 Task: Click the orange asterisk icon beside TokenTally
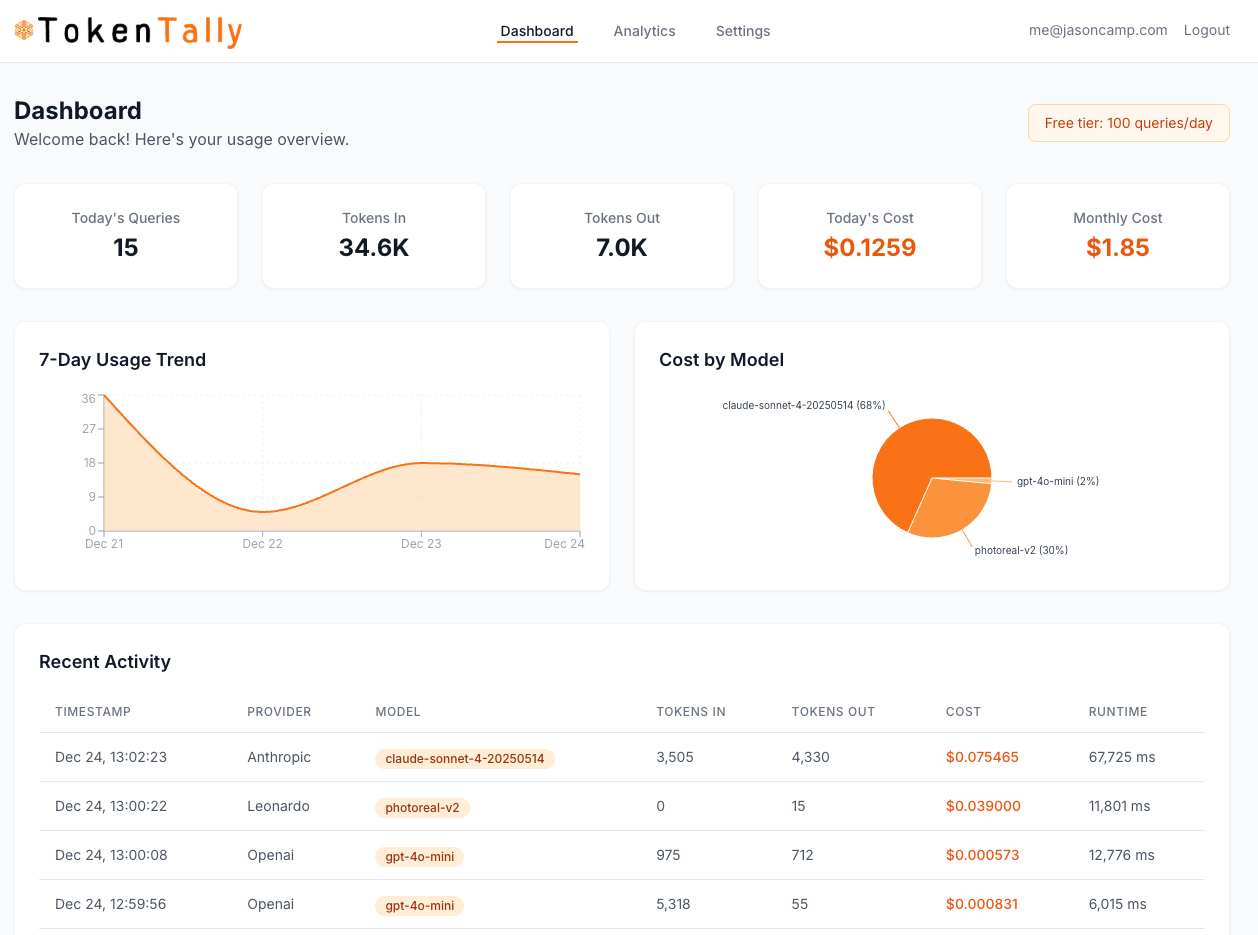pos(22,31)
